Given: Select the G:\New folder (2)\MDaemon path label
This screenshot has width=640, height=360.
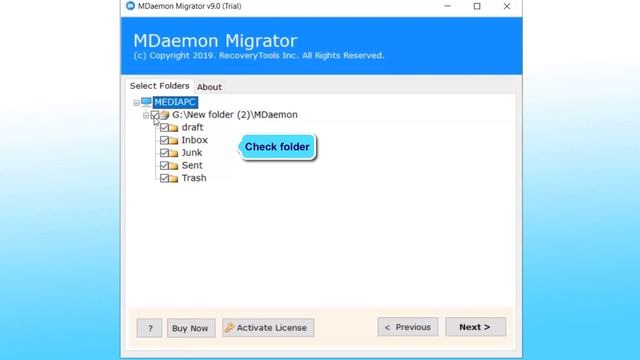Looking at the screenshot, I should click(x=235, y=115).
